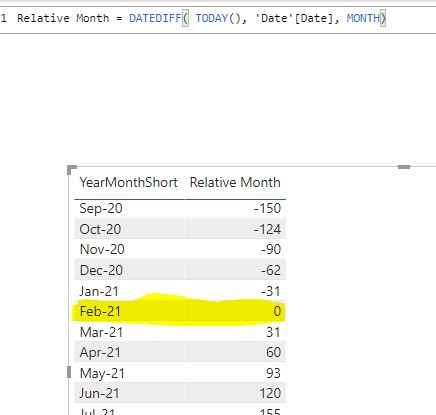Click the -90 value for Nov-20
The width and height of the screenshot is (436, 415).
pyautogui.click(x=271, y=249)
